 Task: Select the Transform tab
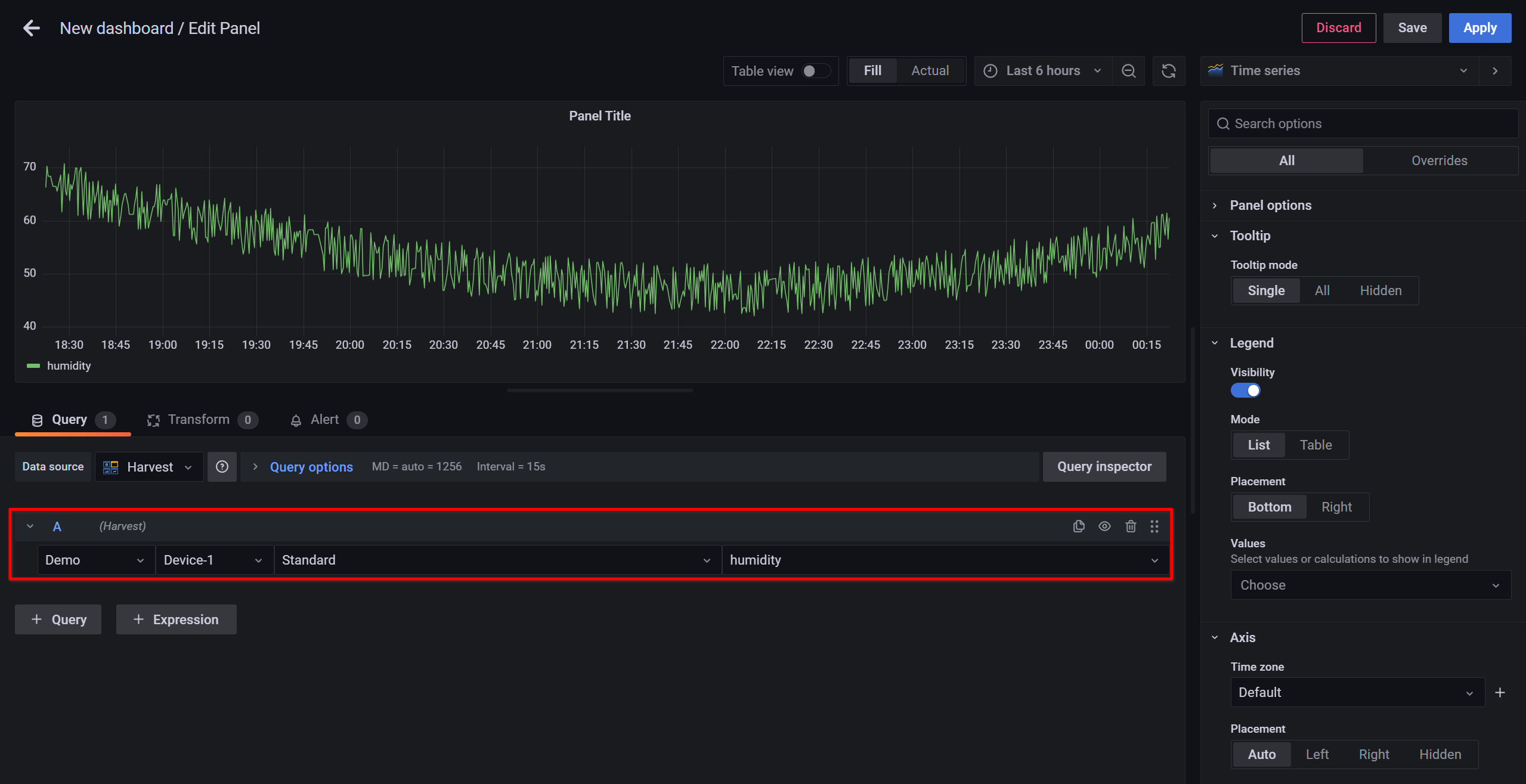[198, 419]
